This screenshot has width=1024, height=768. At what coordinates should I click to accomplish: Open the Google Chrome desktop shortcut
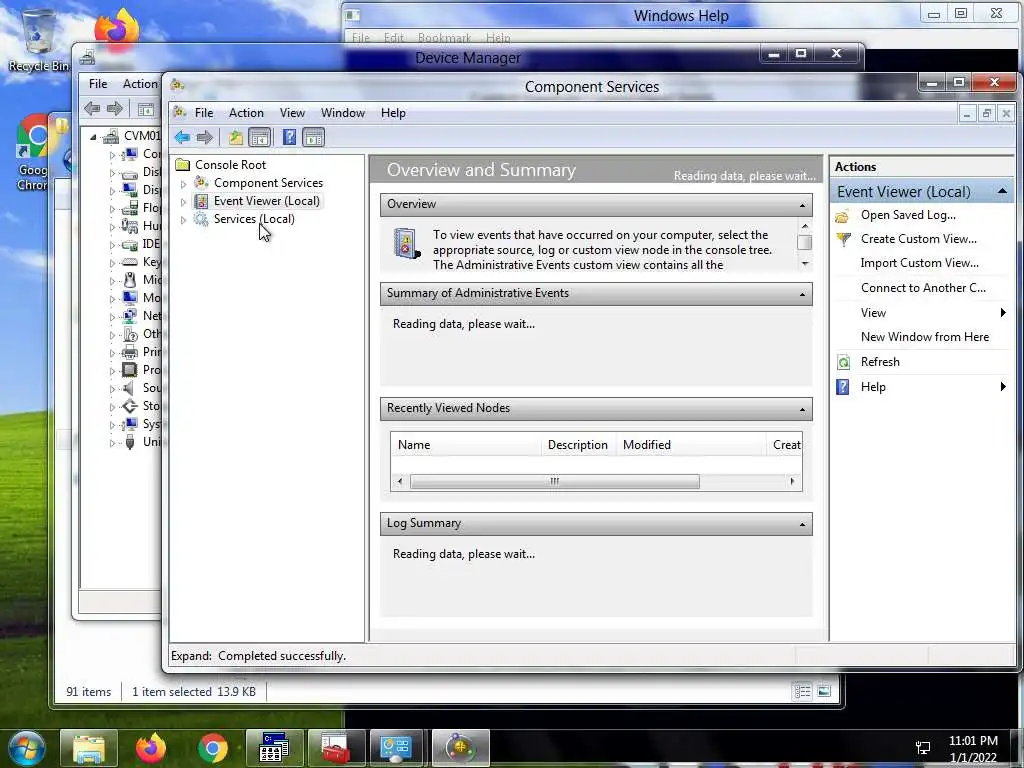33,153
